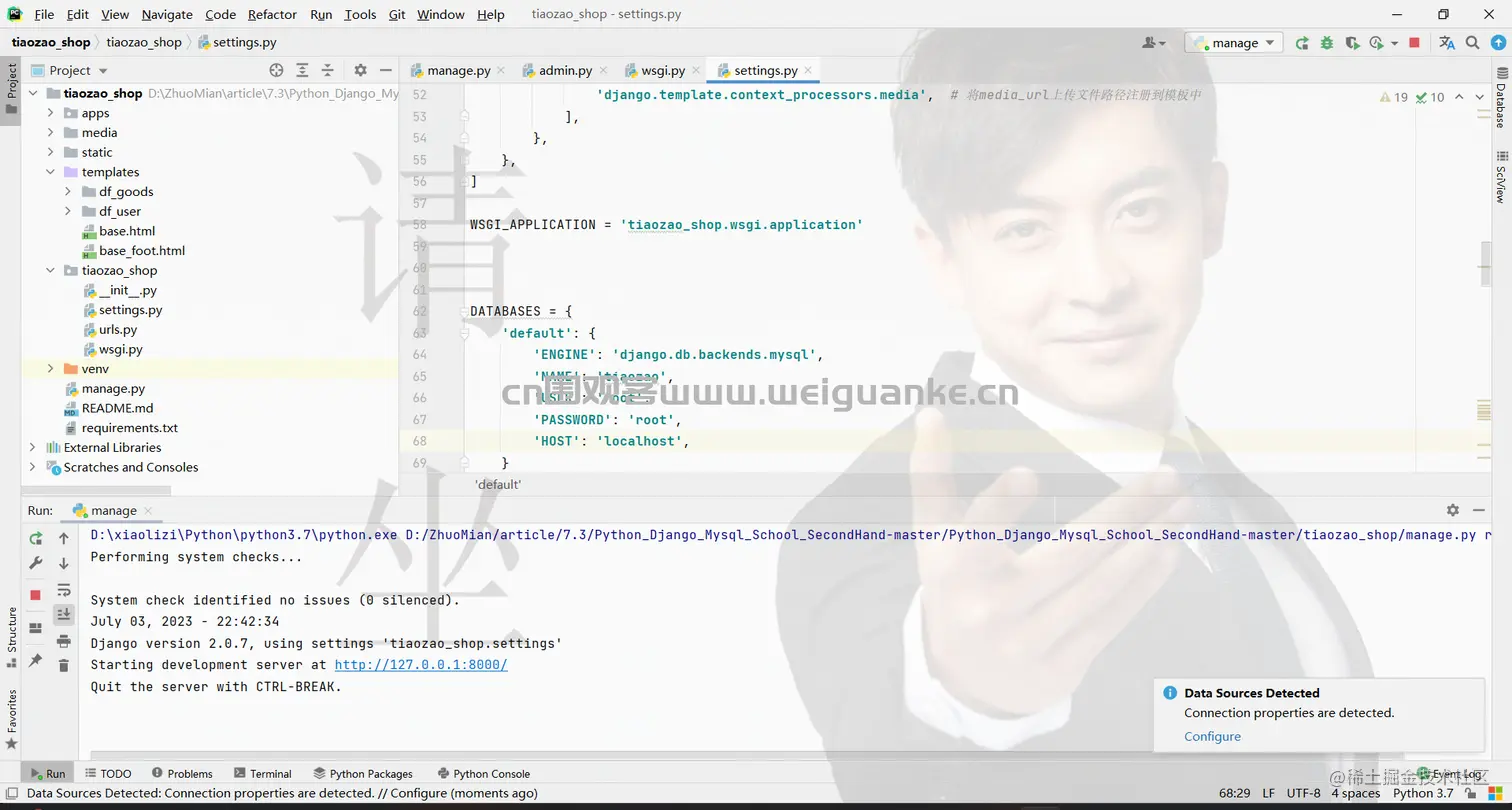Open Search Everywhere magnifier
This screenshot has height=810, width=1512.
coord(1472,43)
